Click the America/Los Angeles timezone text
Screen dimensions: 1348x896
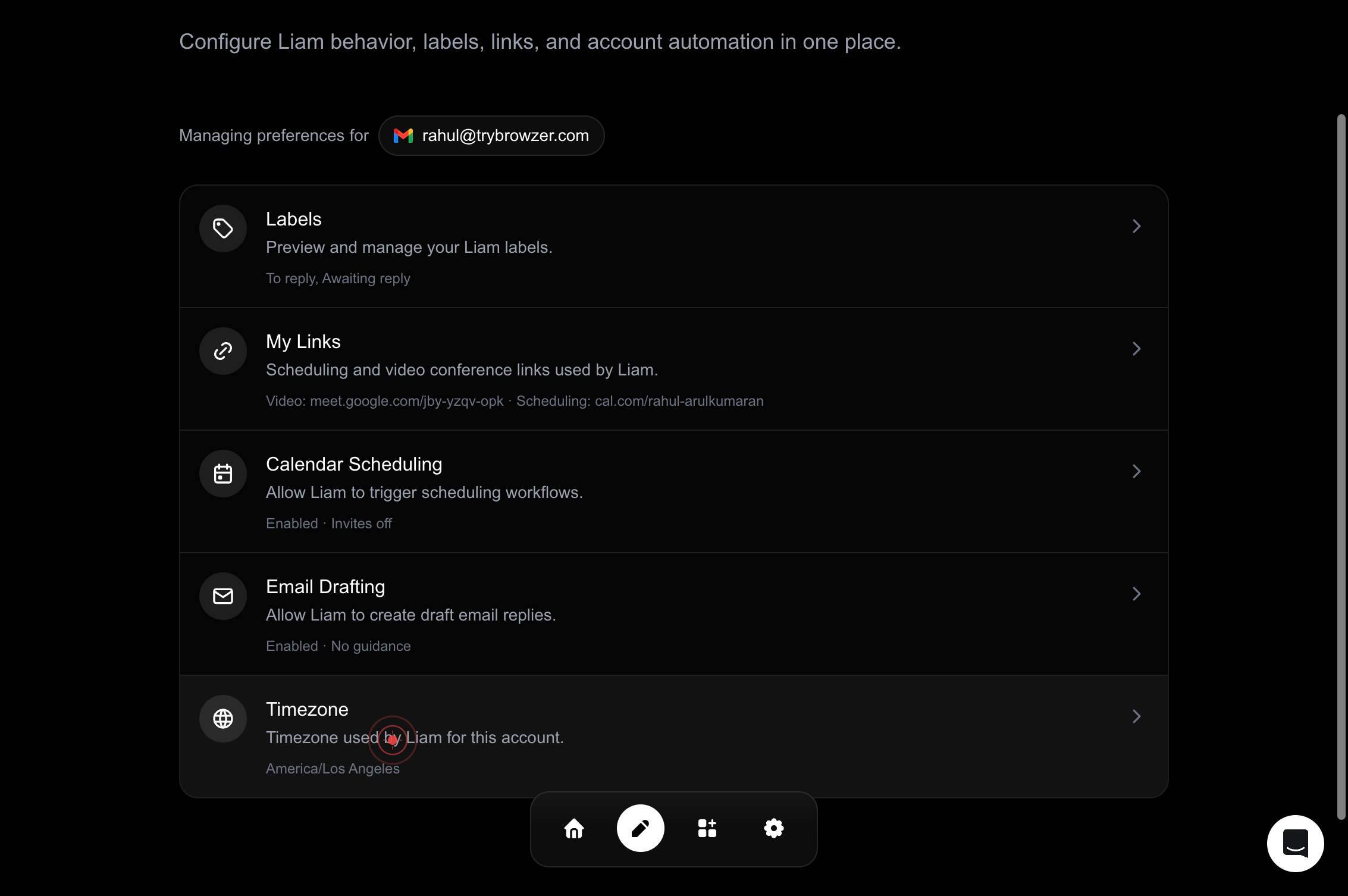[x=333, y=769]
